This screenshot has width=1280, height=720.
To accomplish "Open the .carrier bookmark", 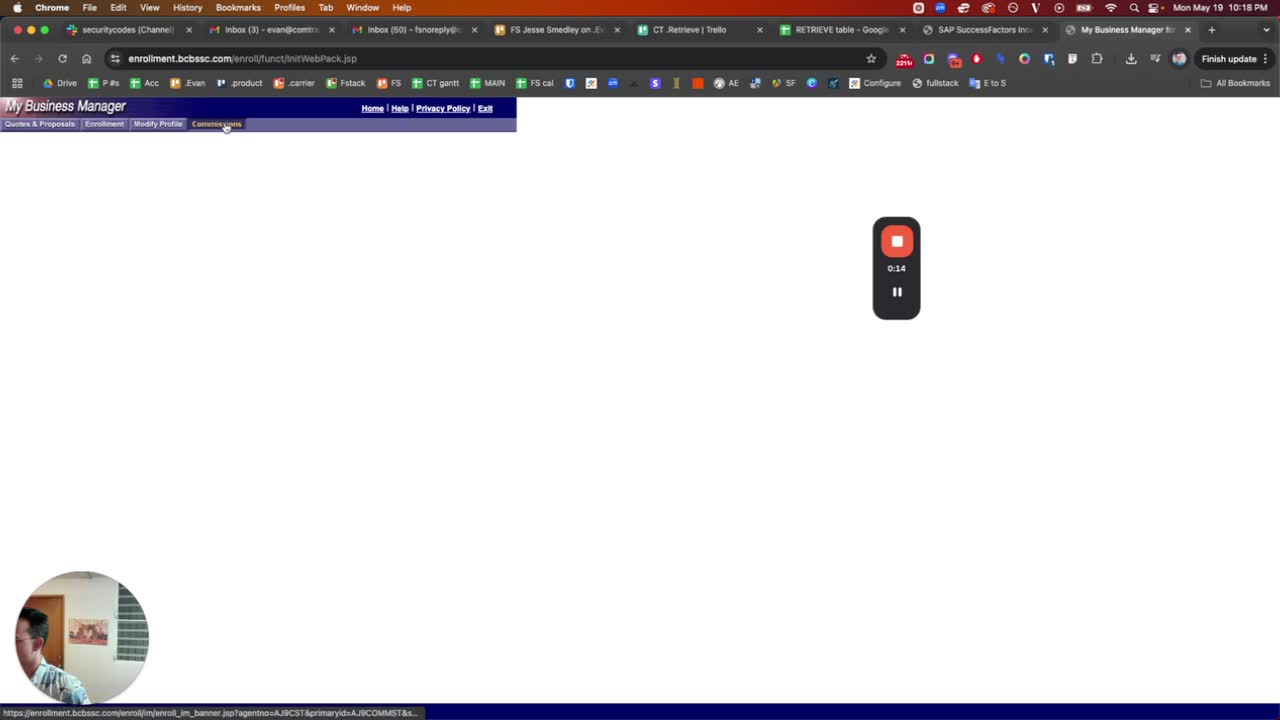I will click(294, 83).
